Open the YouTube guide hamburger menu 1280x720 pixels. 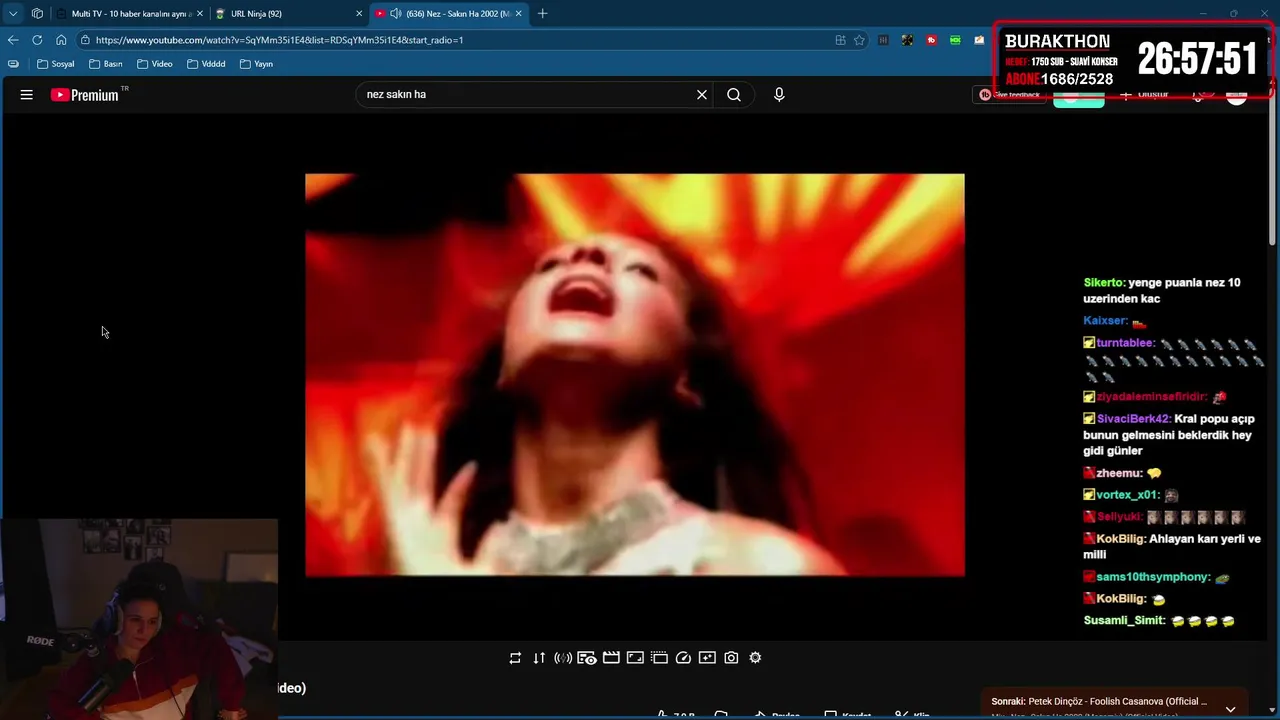pos(27,95)
